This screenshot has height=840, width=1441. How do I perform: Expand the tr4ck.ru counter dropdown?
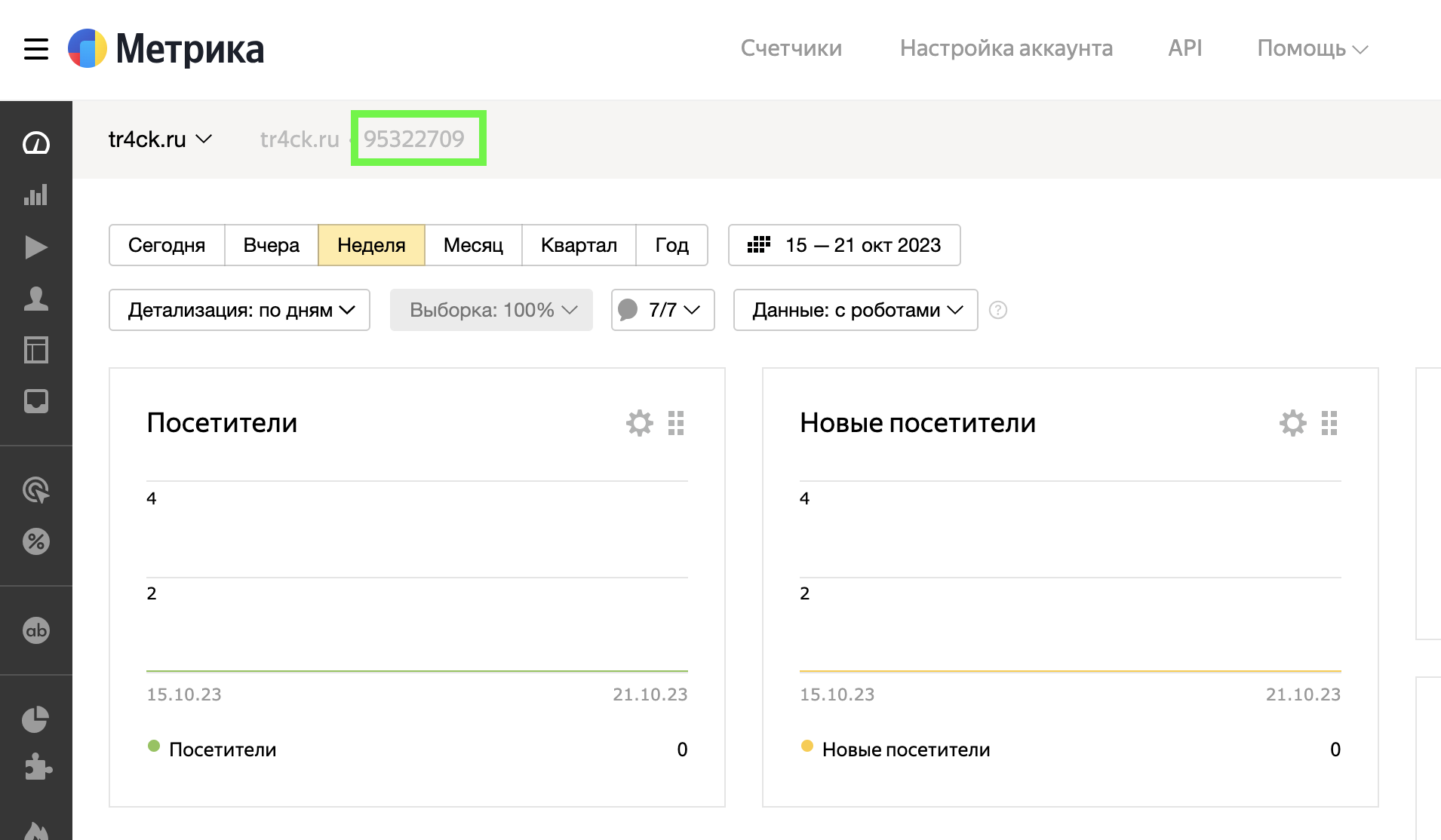pyautogui.click(x=160, y=139)
